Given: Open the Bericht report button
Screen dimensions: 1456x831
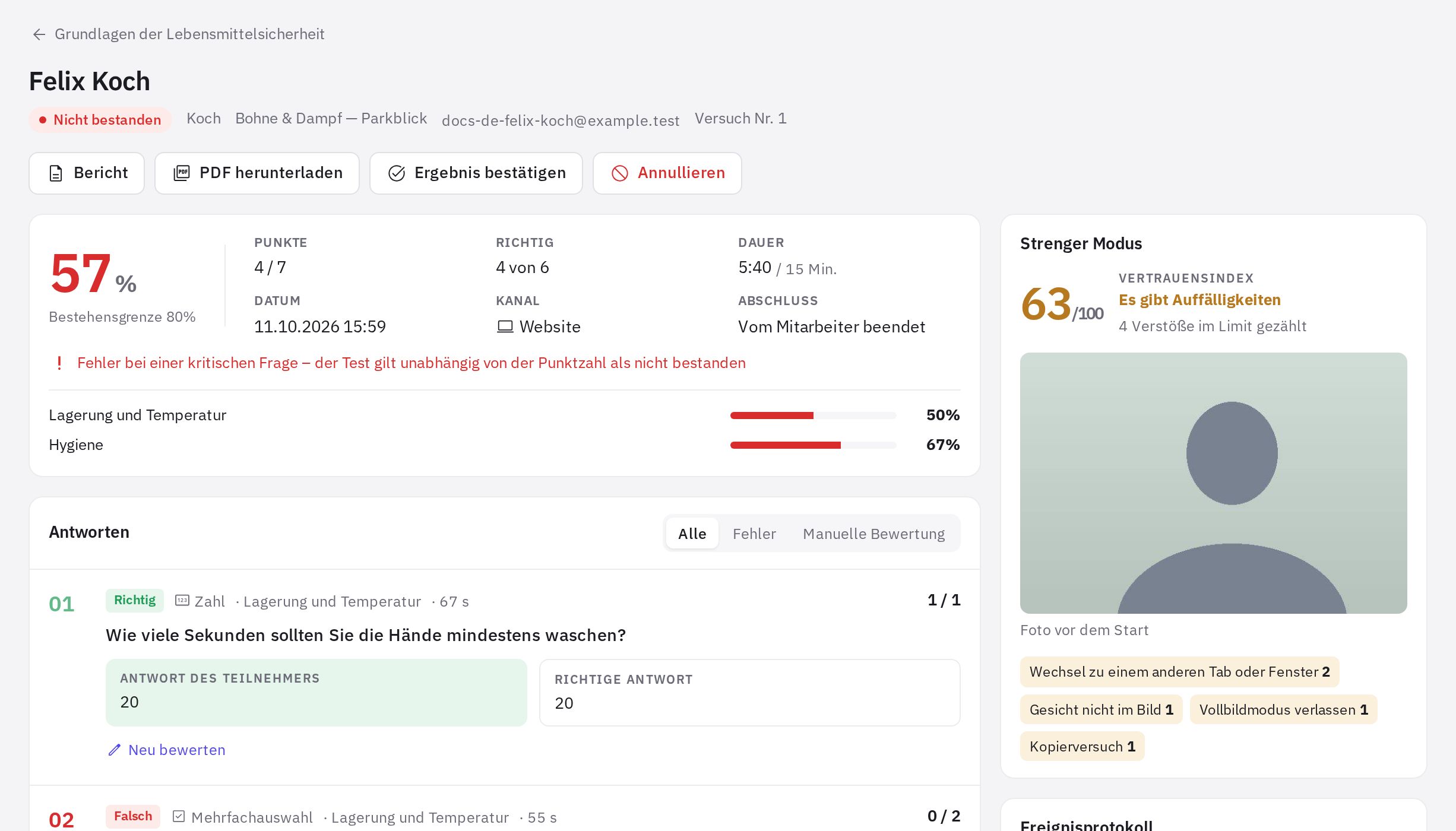Looking at the screenshot, I should click(x=87, y=173).
